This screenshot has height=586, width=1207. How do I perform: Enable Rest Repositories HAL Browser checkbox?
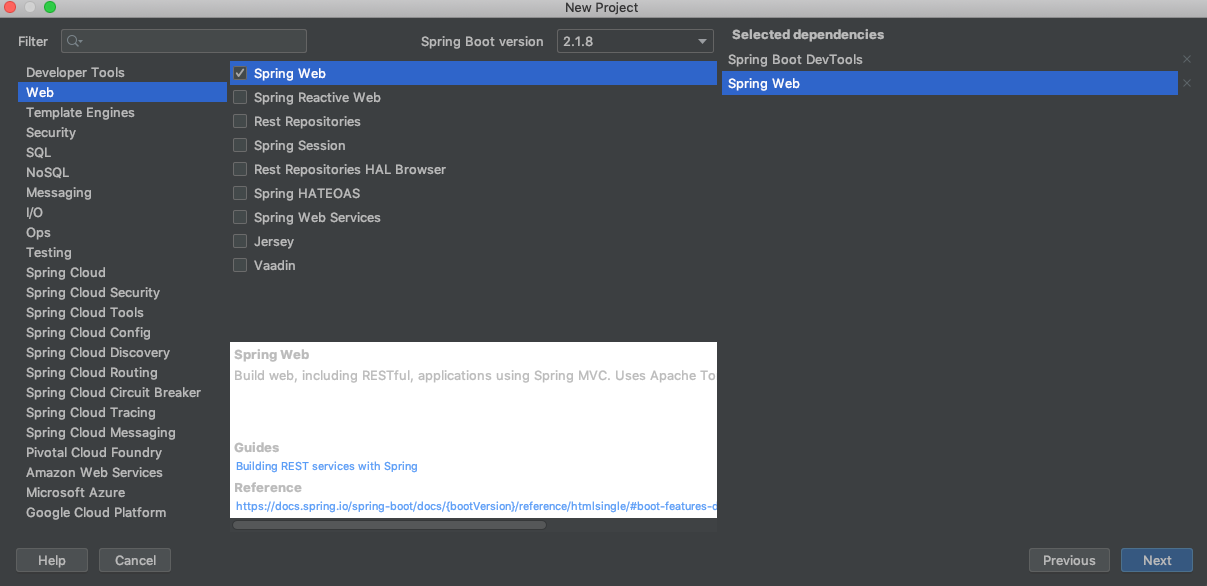[240, 169]
